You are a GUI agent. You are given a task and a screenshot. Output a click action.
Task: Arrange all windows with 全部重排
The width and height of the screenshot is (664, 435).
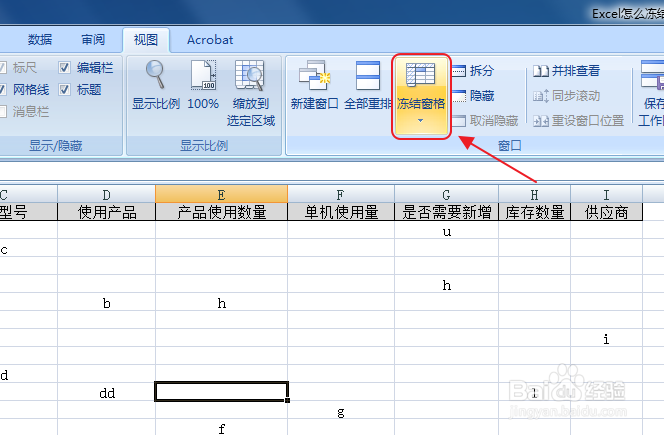tap(368, 85)
